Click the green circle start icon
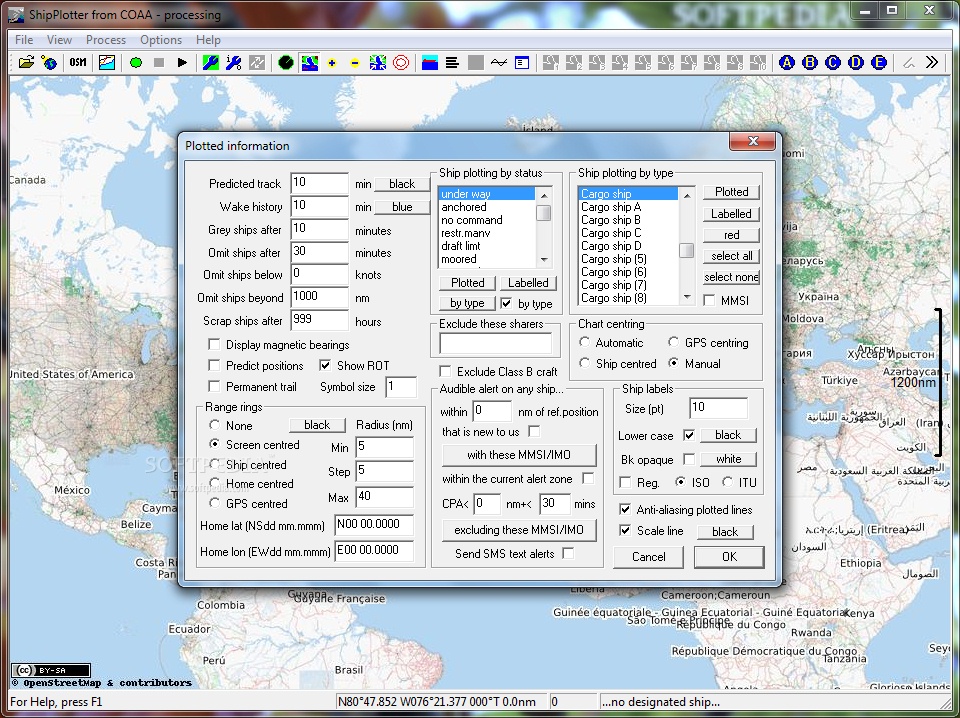 tap(136, 62)
